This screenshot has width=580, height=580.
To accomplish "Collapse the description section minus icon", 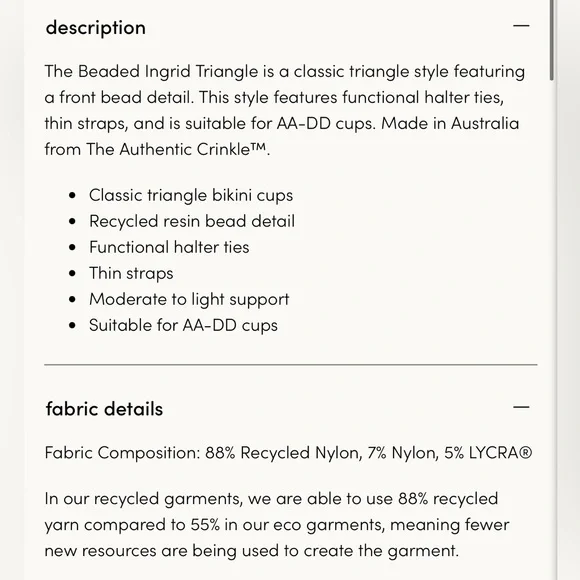I will [x=521, y=26].
